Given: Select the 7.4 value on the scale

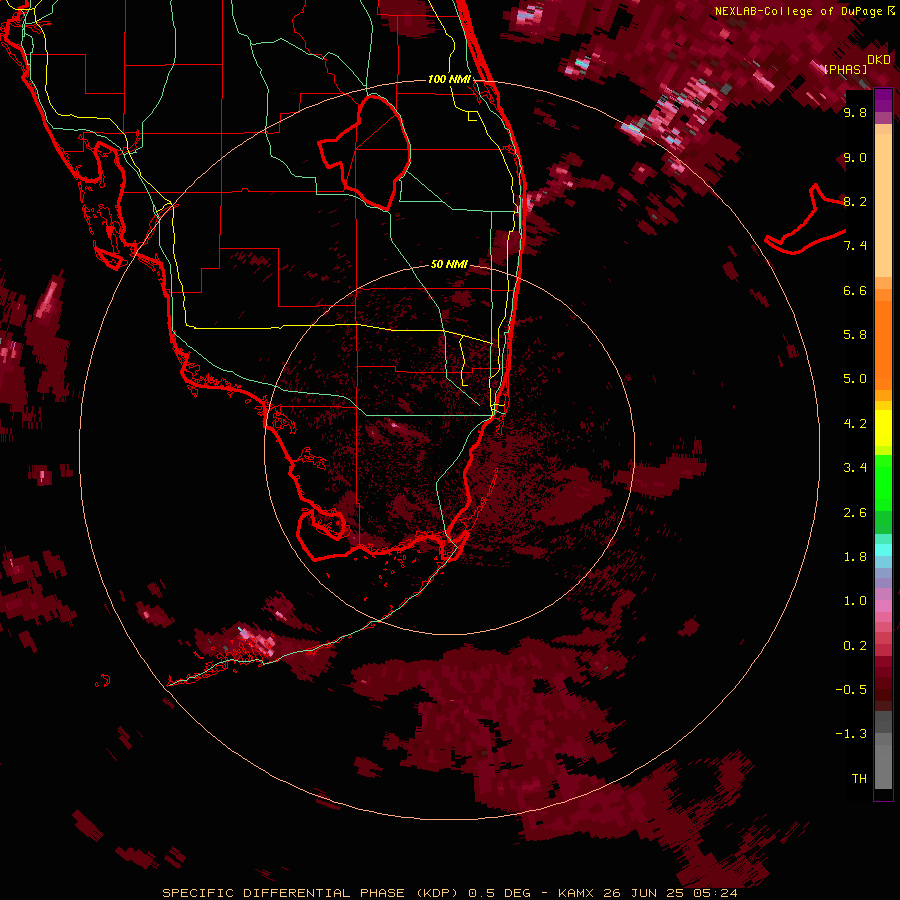Looking at the screenshot, I should tap(855, 246).
